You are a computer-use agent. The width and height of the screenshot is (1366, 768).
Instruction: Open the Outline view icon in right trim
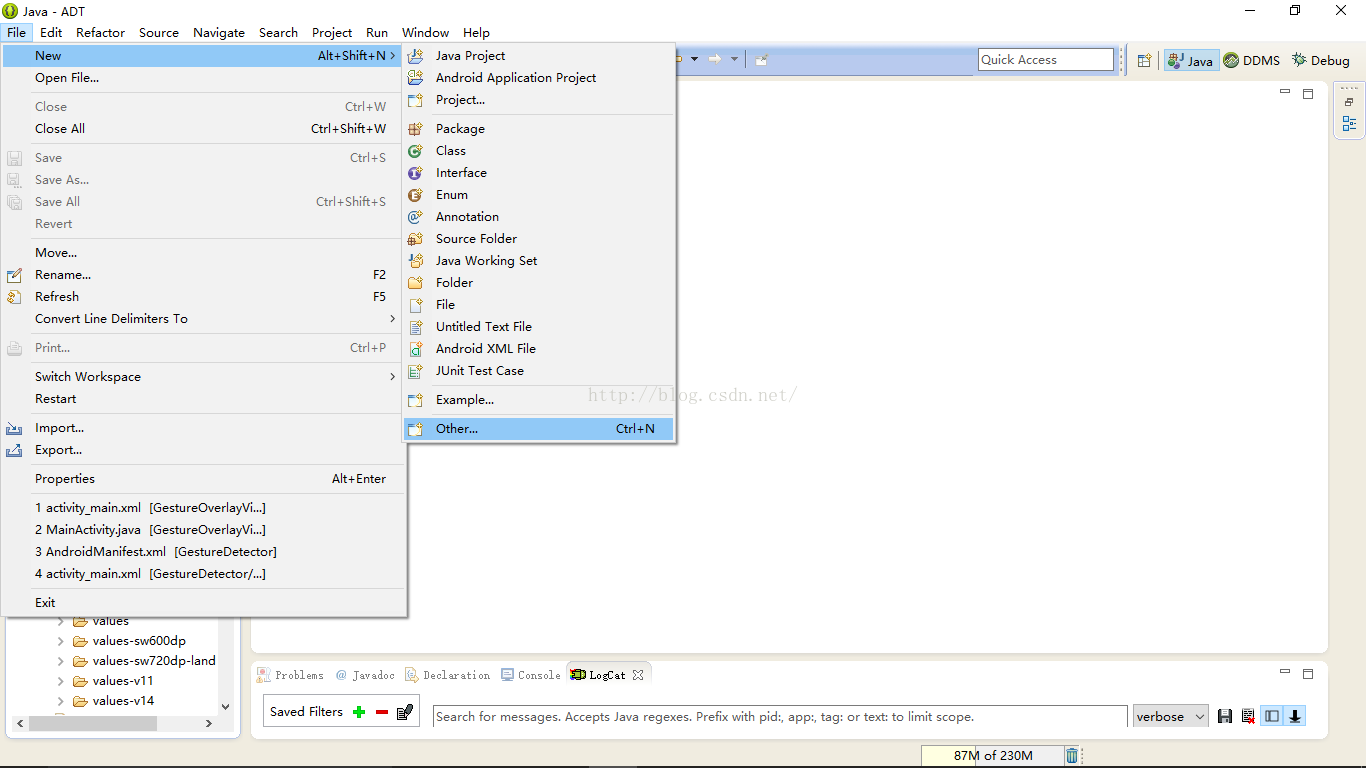(x=1349, y=124)
